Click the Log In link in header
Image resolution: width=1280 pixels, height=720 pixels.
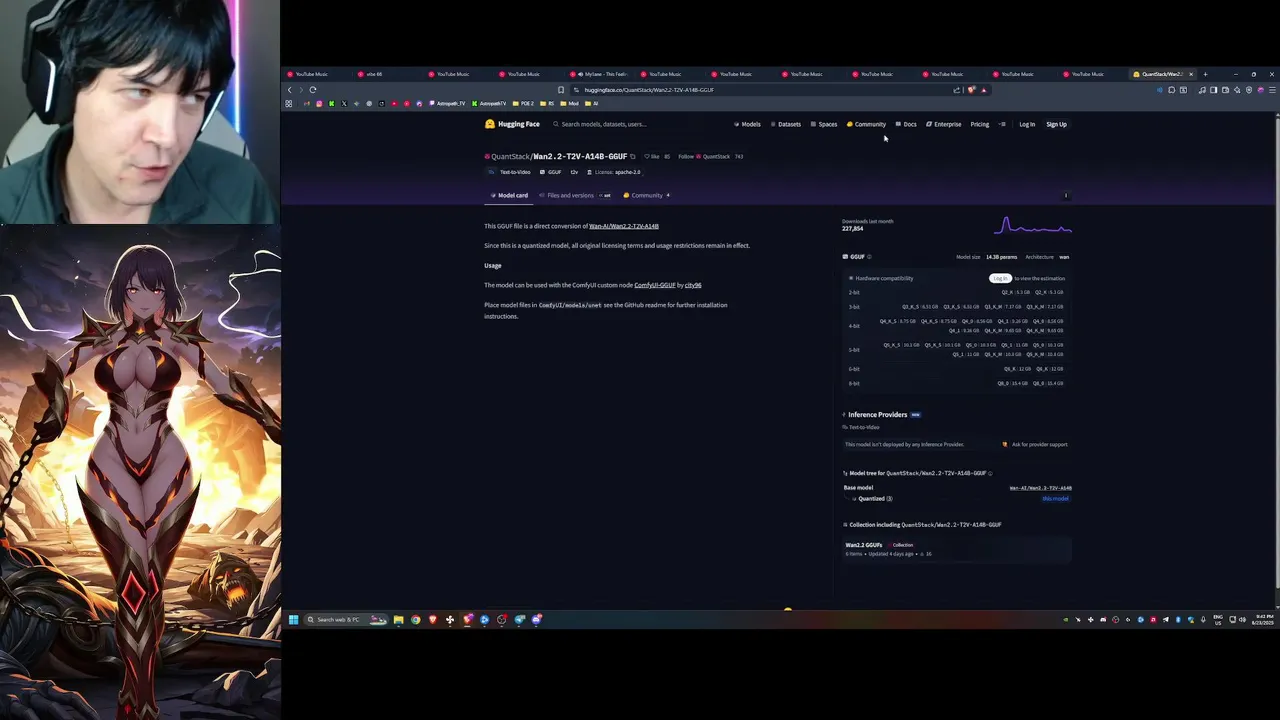tap(1027, 124)
